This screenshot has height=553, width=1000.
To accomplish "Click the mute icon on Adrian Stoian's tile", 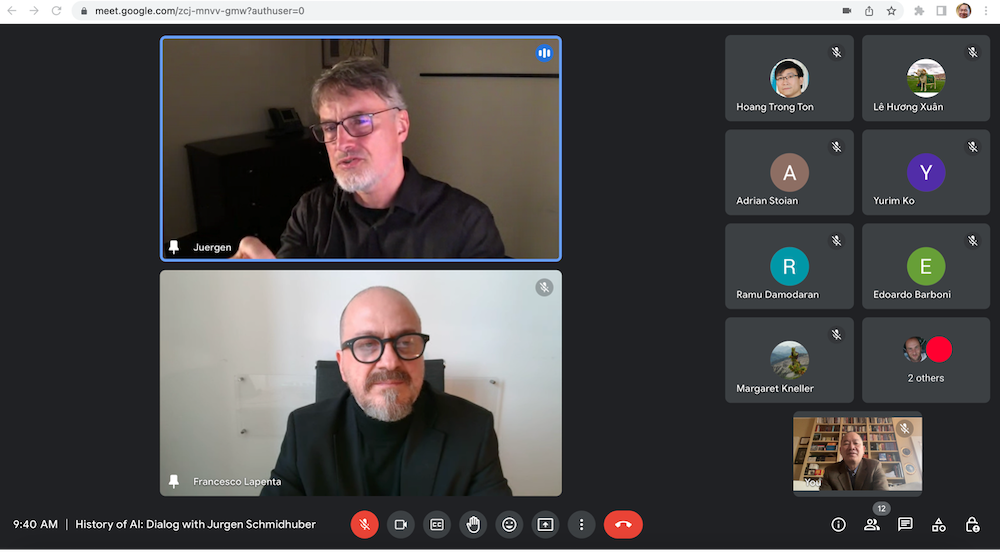I will point(836,147).
